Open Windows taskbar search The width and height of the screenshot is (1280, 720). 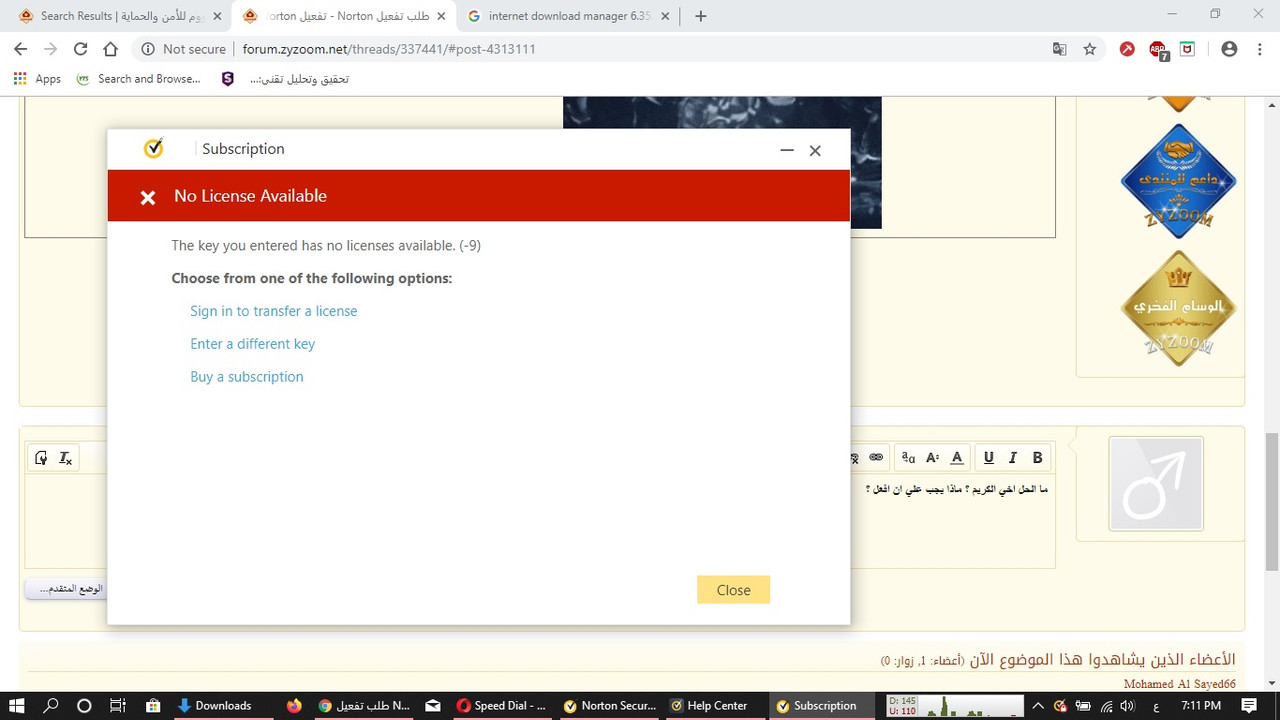point(51,705)
